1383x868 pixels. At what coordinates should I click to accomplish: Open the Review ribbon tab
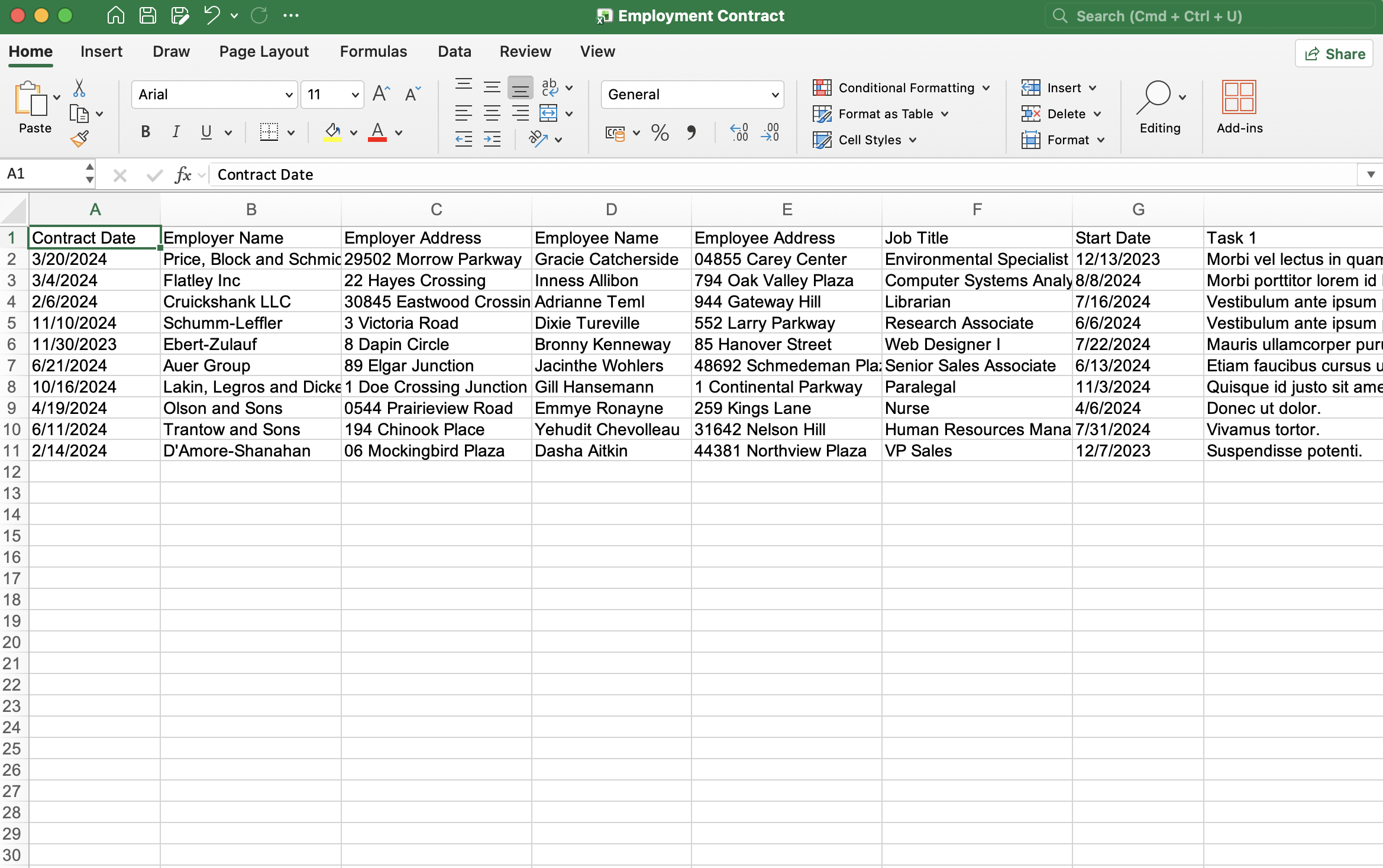525,51
